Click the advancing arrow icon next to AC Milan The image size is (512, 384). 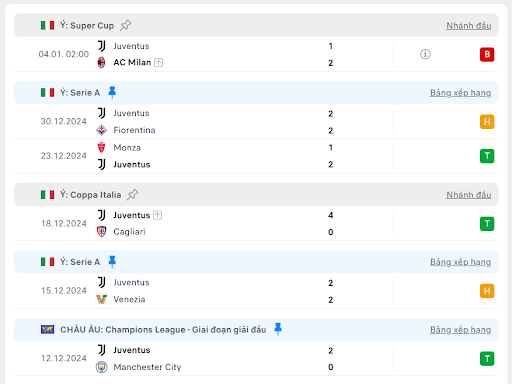pyautogui.click(x=159, y=62)
